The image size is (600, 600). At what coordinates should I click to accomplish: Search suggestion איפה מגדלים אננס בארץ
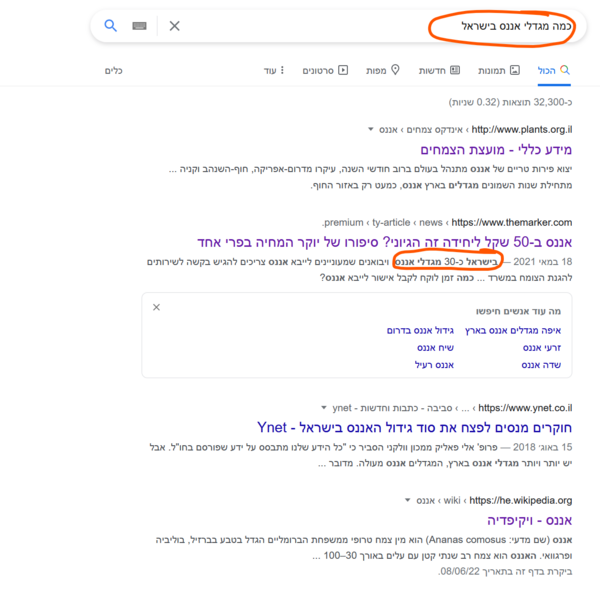513,331
